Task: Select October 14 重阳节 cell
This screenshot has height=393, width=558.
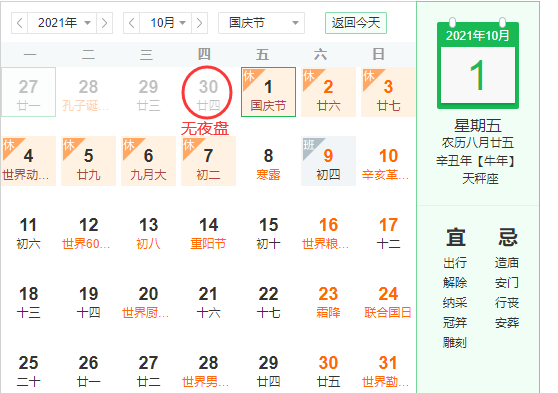Action: (208, 230)
